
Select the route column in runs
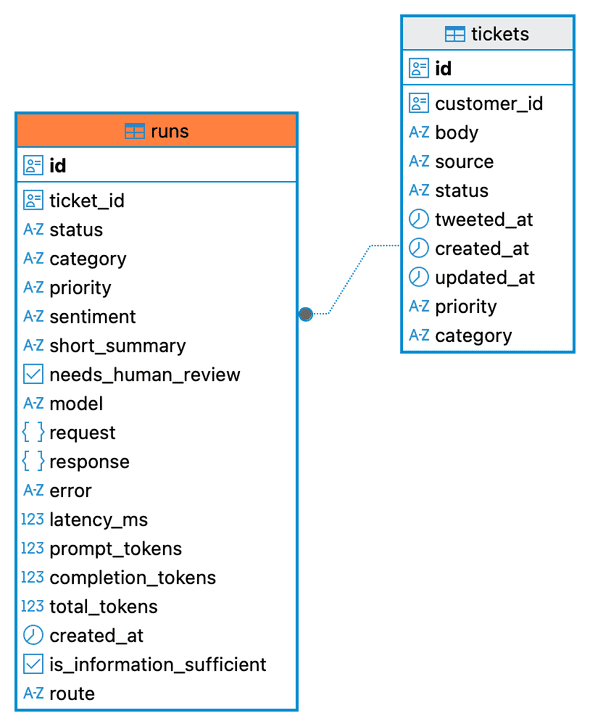[157, 694]
